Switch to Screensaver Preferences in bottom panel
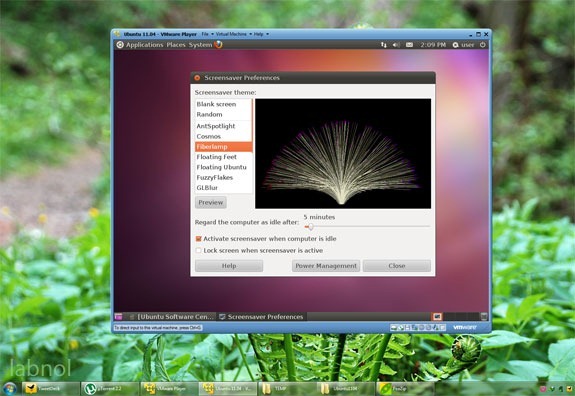The width and height of the screenshot is (575, 396). click(x=261, y=316)
